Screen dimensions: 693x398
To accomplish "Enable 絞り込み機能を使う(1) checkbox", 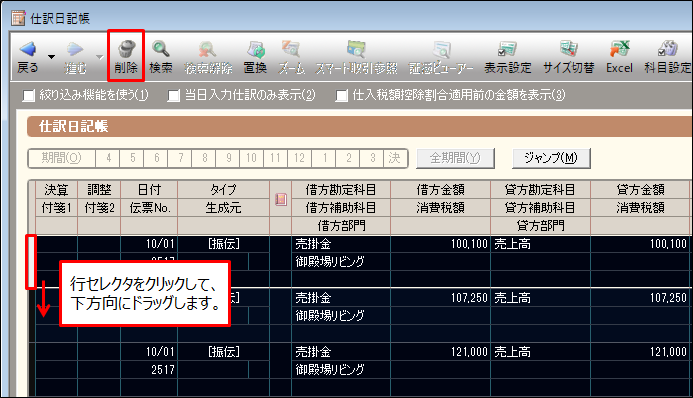I will point(28,95).
